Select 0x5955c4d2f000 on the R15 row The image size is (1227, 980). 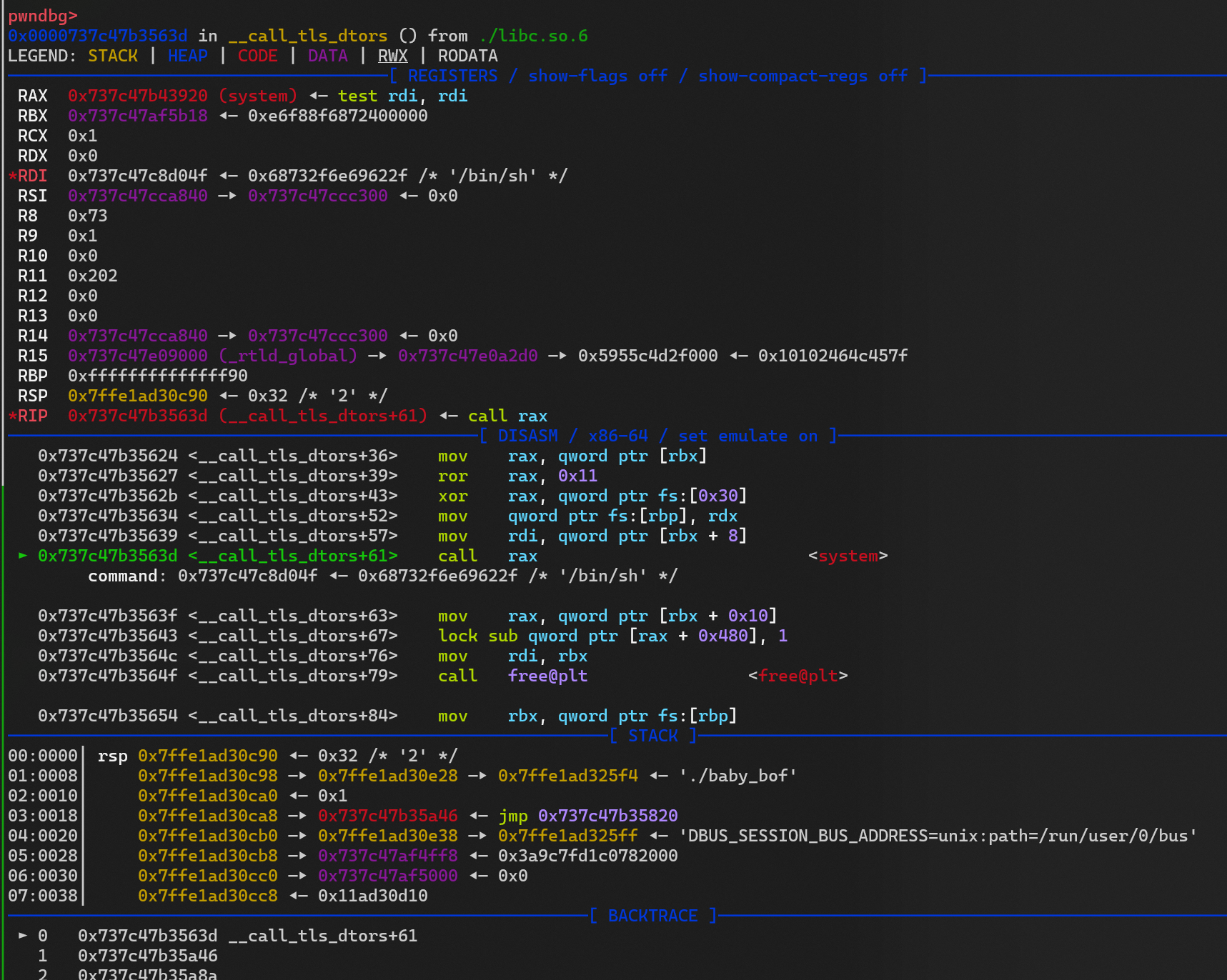[x=647, y=356]
